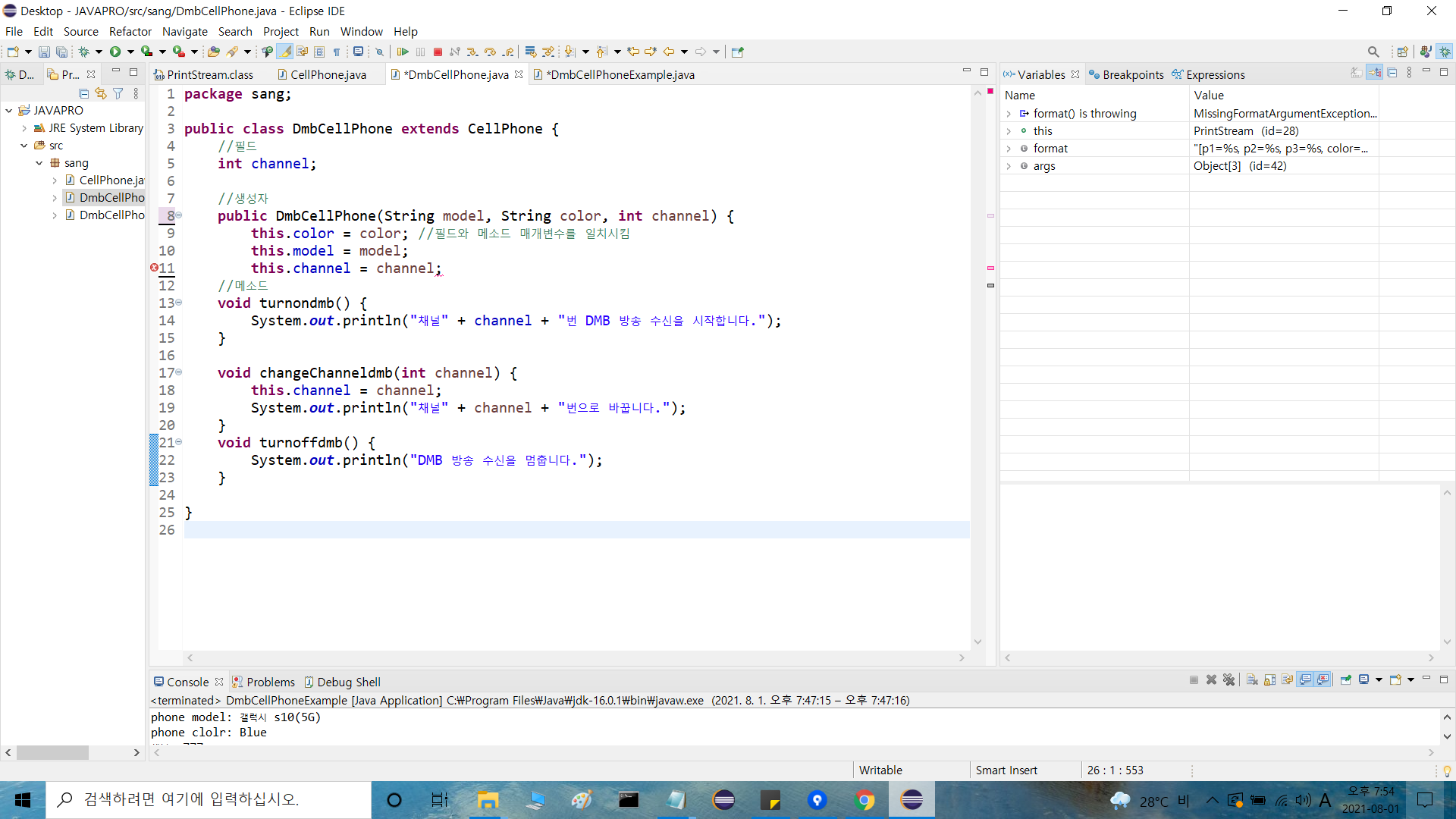Click the horizontal scrollbar of Package Explorer

pos(53,752)
